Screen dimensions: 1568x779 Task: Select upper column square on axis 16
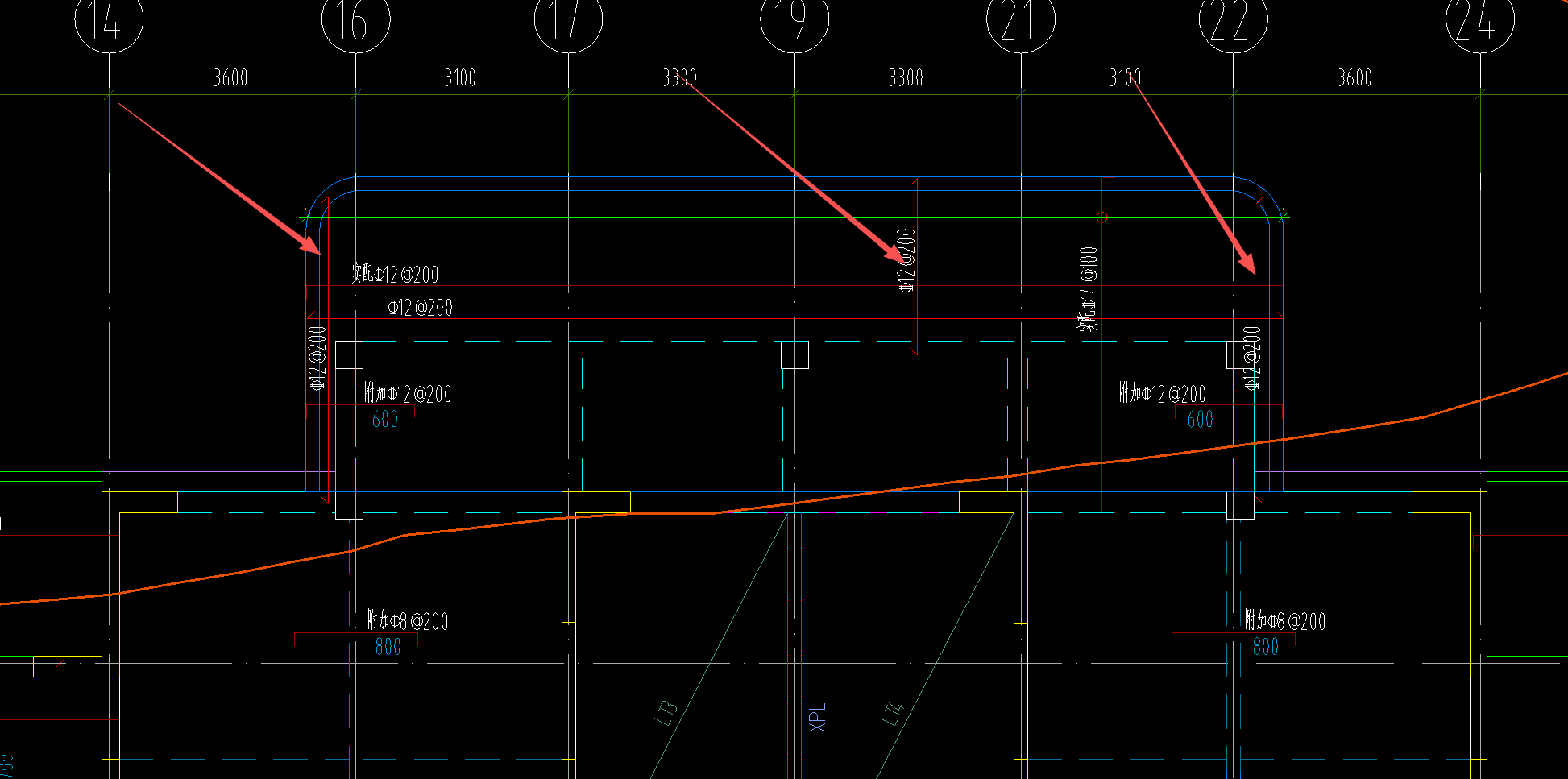pyautogui.click(x=349, y=354)
